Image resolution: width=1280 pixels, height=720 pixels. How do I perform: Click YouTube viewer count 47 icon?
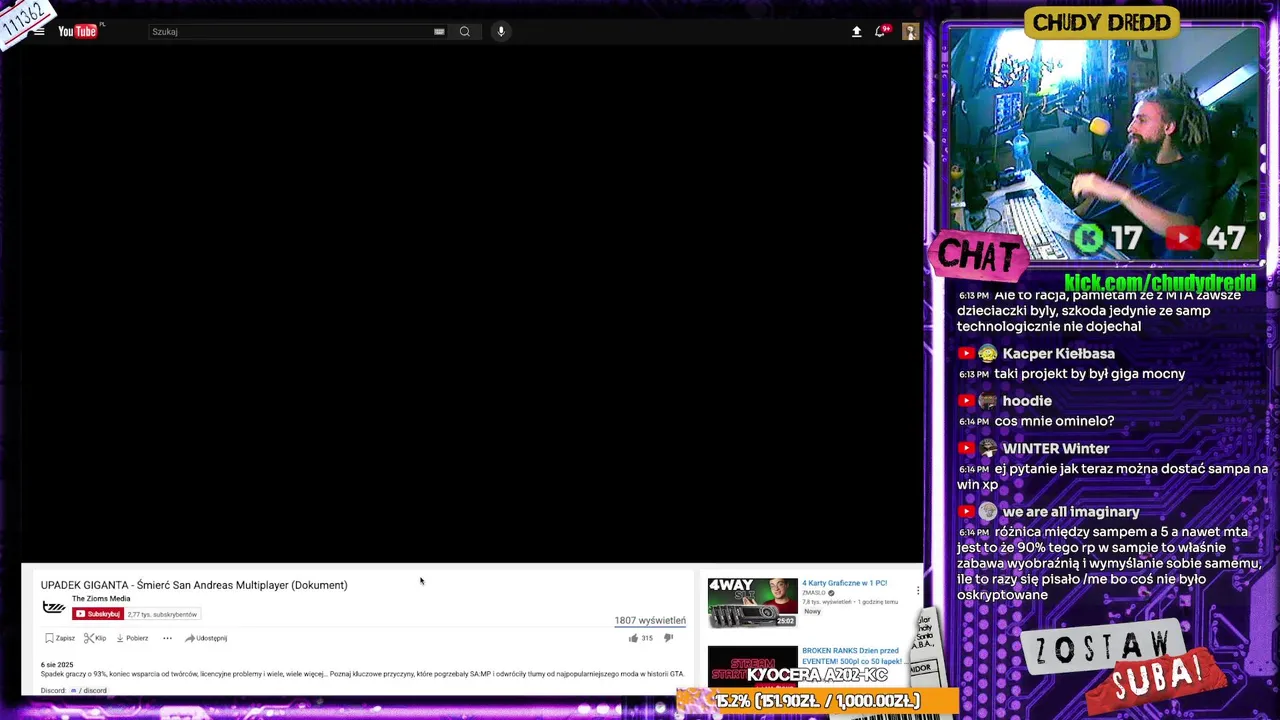1183,238
